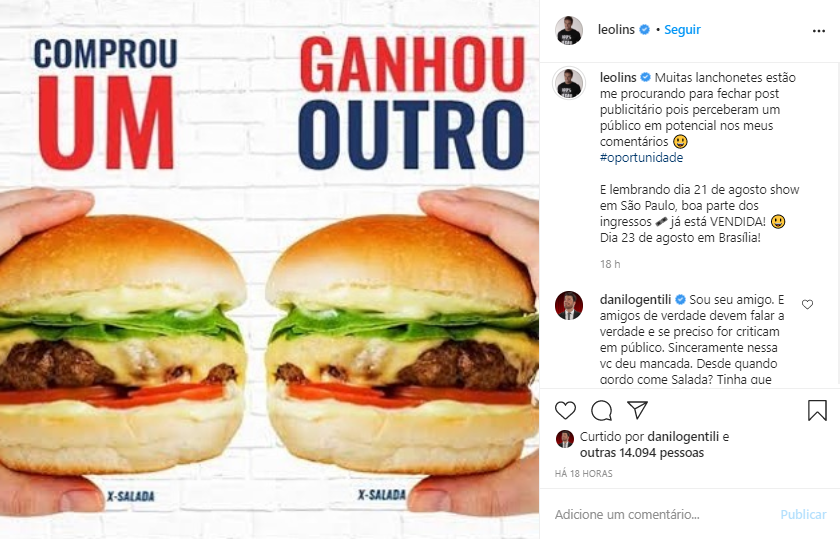
Task: Like the post with the heart icon
Action: click(565, 410)
